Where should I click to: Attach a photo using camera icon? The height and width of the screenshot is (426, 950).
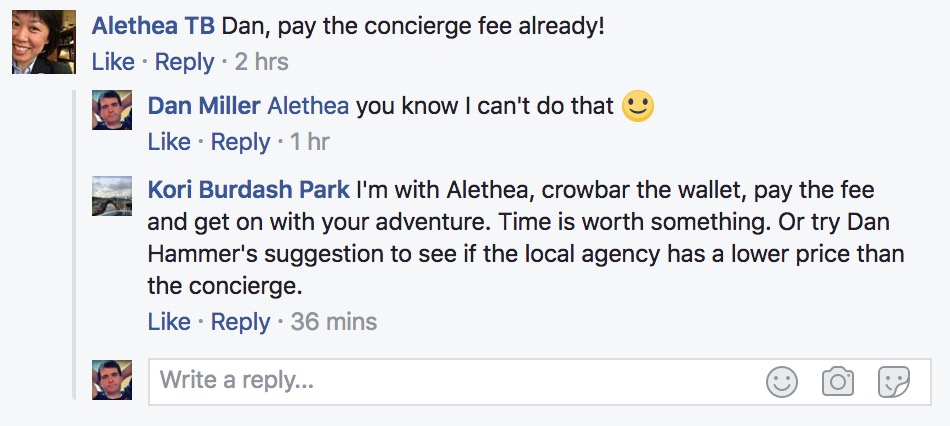pyautogui.click(x=837, y=381)
